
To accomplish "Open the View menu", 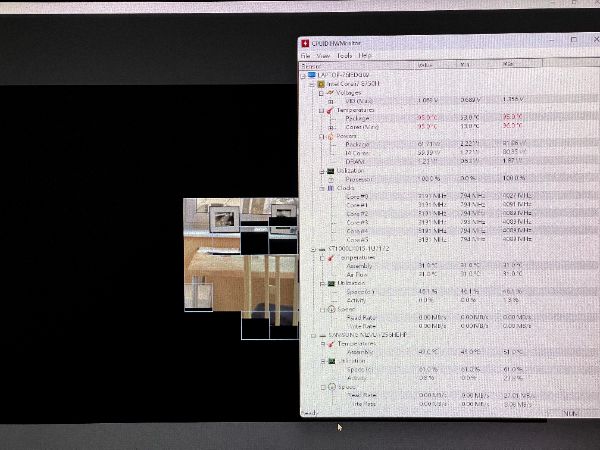I will pos(323,56).
